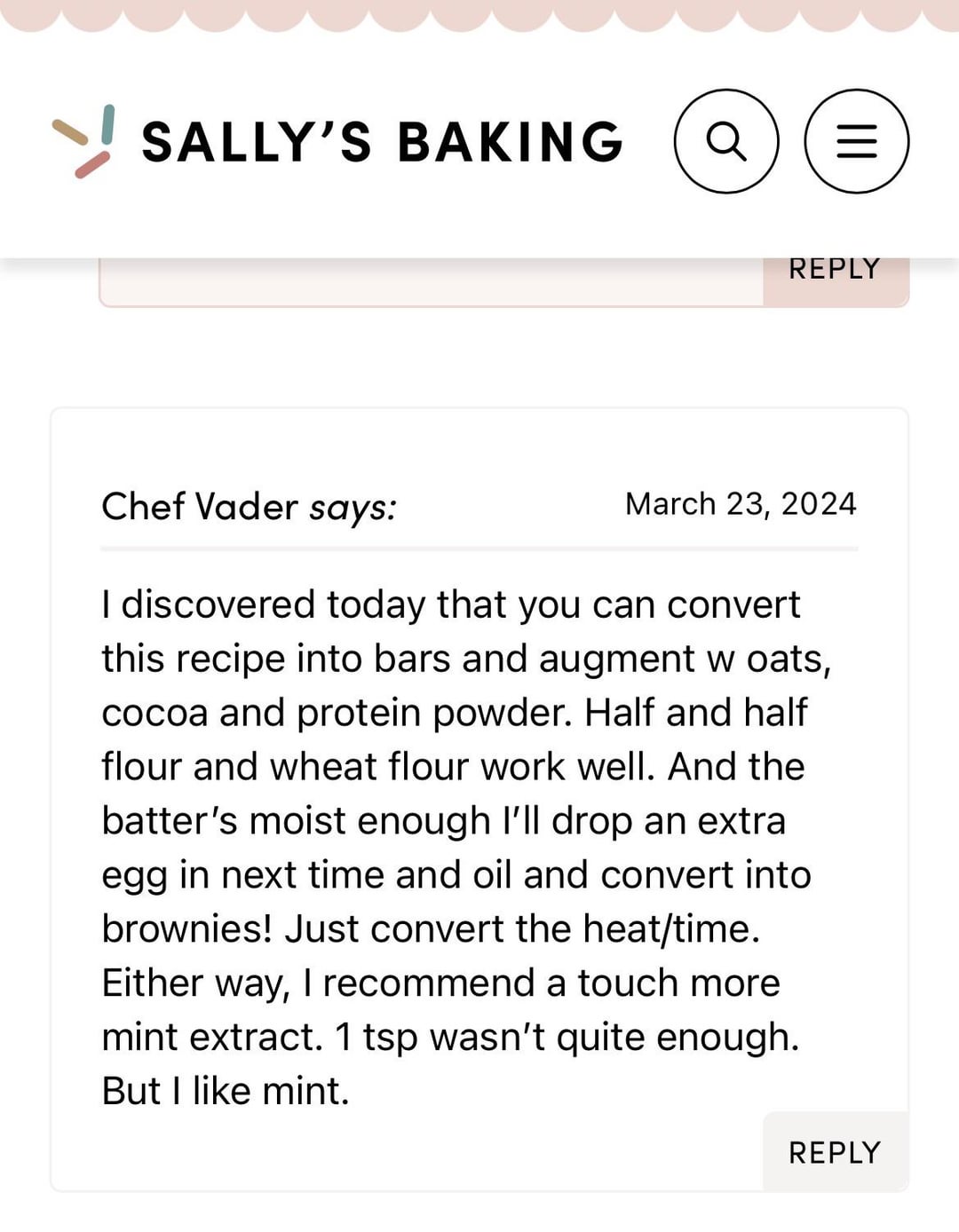This screenshot has height=1232, width=959.
Task: Open the hamburger menu button
Action: (x=857, y=141)
